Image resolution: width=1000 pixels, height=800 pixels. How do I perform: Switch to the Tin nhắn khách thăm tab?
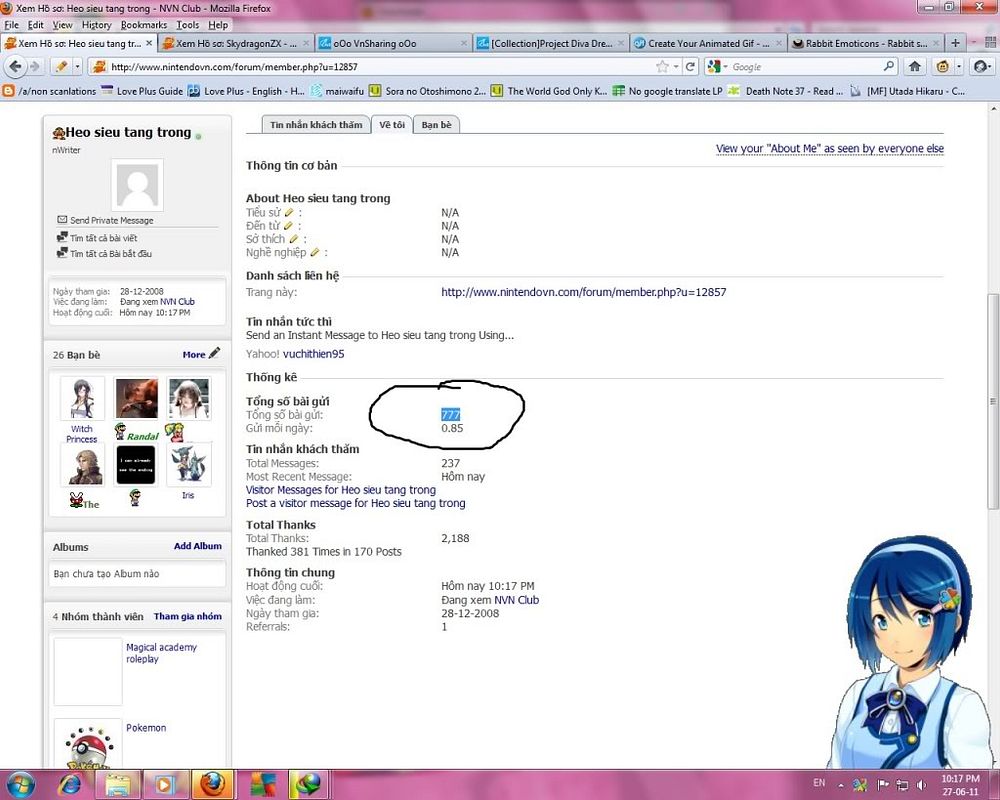coord(316,124)
